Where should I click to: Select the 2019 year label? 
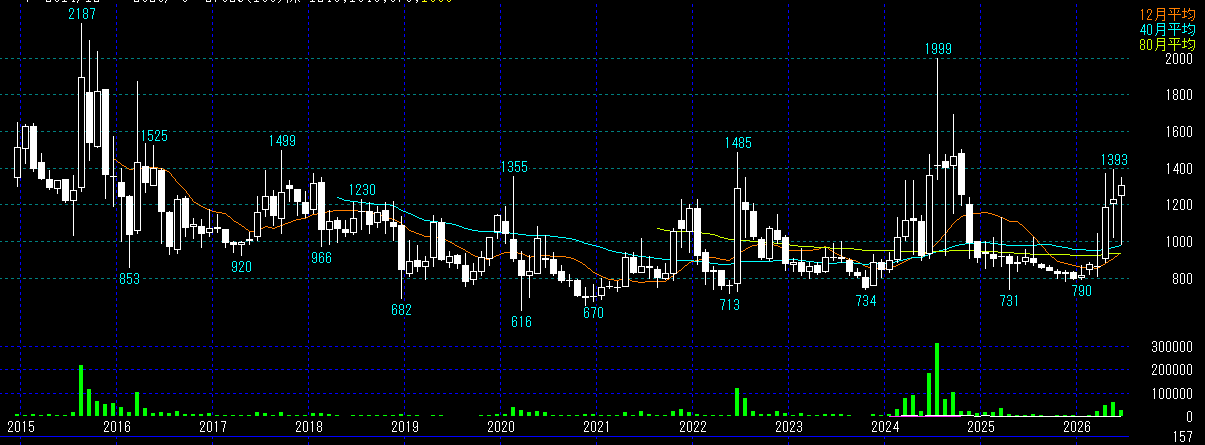[405, 427]
